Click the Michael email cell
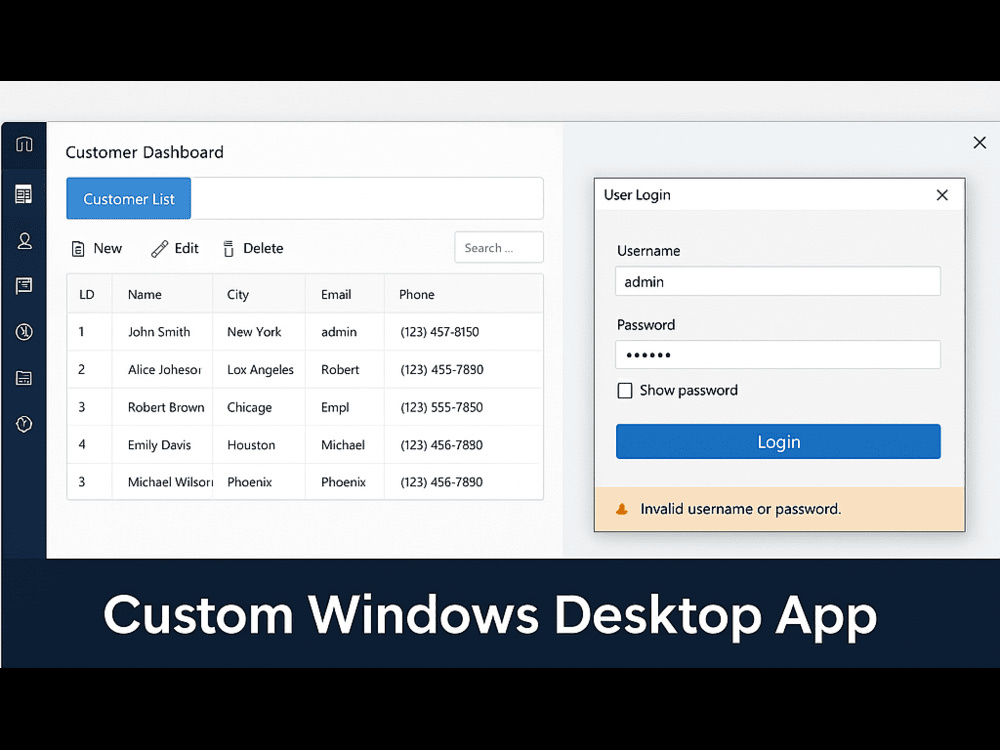This screenshot has height=750, width=1000. [342, 445]
